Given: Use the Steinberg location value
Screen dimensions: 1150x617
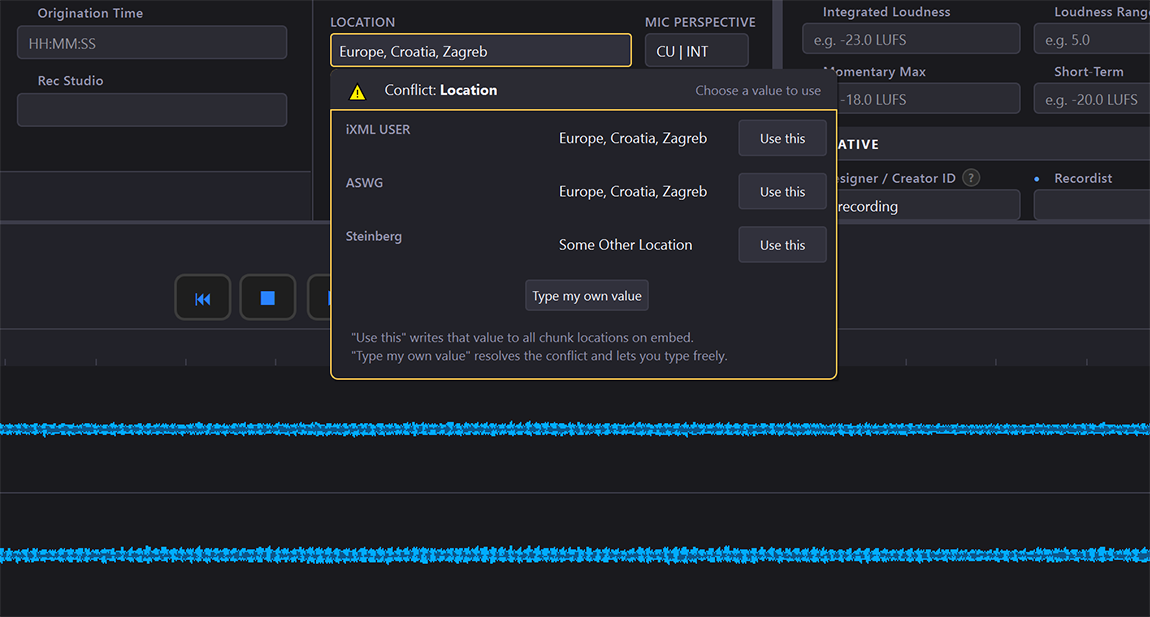Looking at the screenshot, I should pos(783,245).
